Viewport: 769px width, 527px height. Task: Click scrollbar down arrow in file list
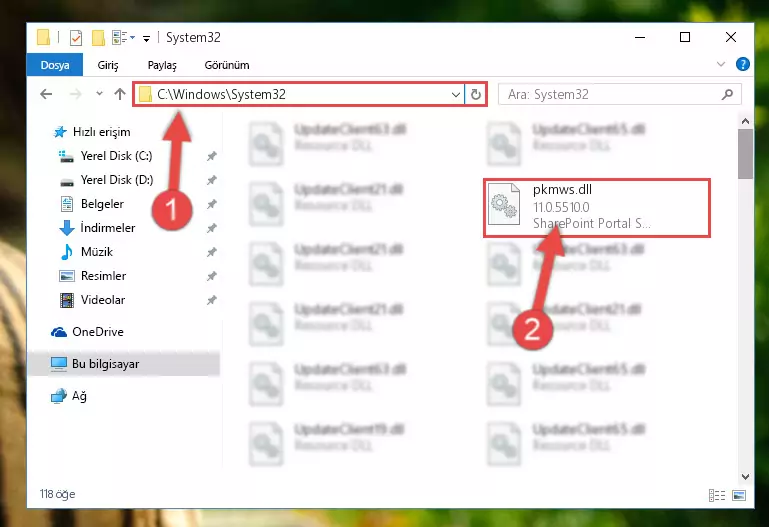pyautogui.click(x=745, y=477)
